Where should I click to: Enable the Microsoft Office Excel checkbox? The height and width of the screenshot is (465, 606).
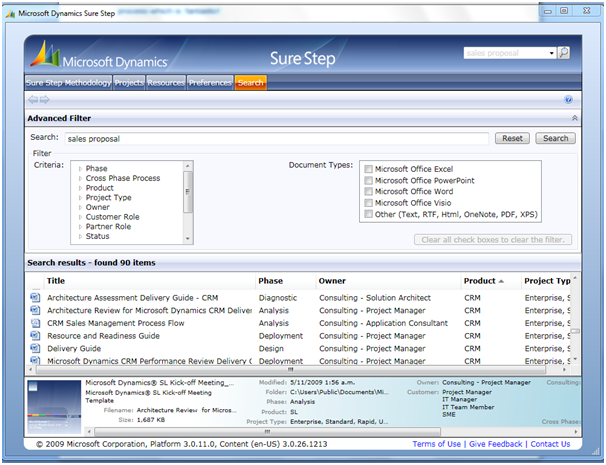point(369,169)
